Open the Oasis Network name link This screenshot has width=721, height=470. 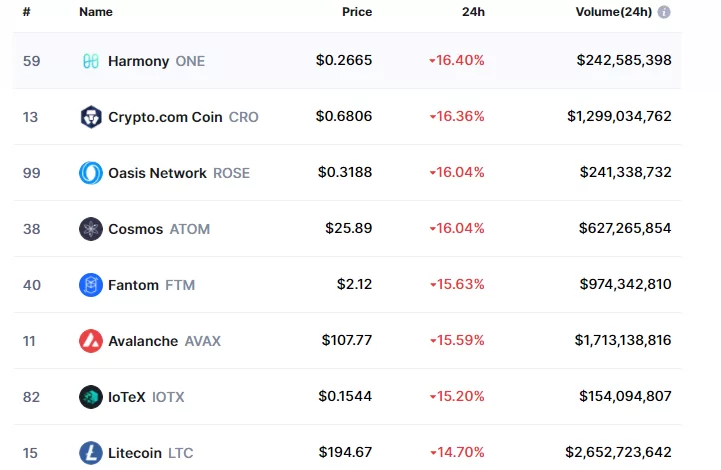[157, 173]
